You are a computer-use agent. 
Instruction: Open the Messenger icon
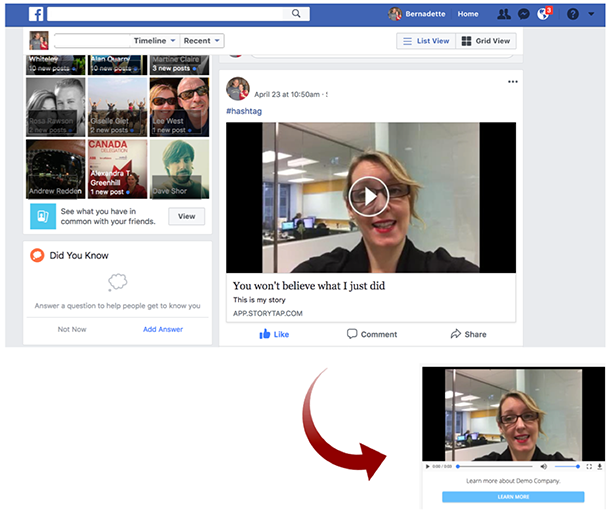point(523,14)
